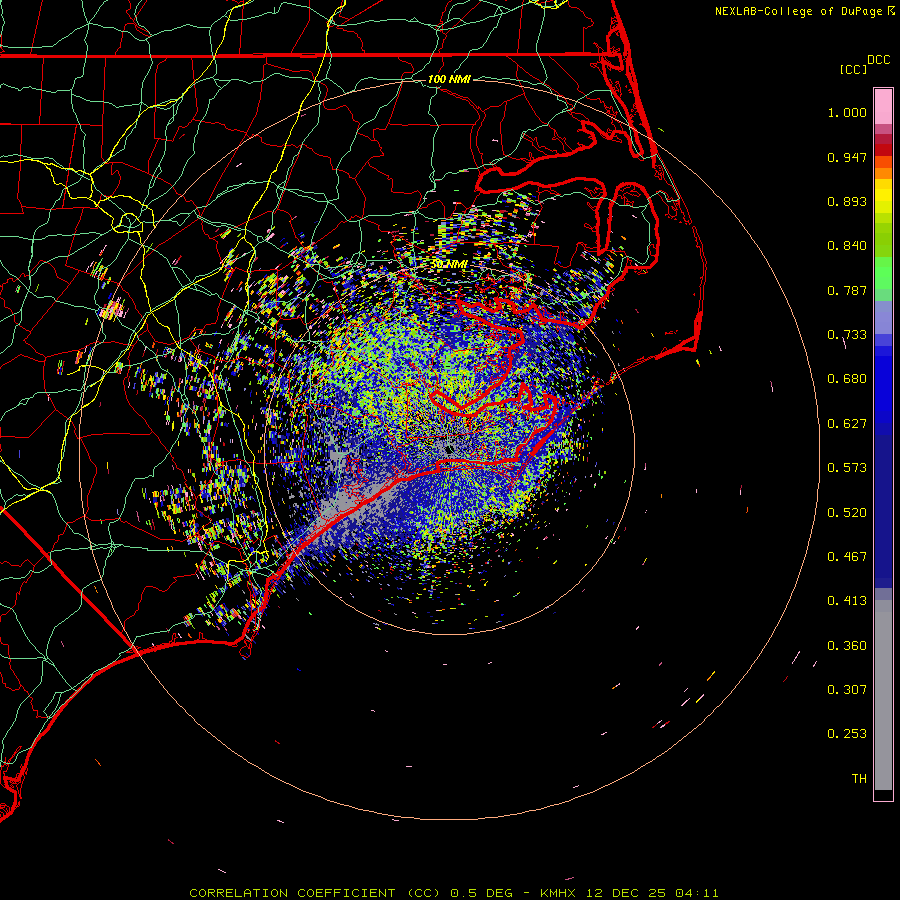The height and width of the screenshot is (900, 900).
Task: Click the 0.840 scale value
Action: click(x=847, y=246)
